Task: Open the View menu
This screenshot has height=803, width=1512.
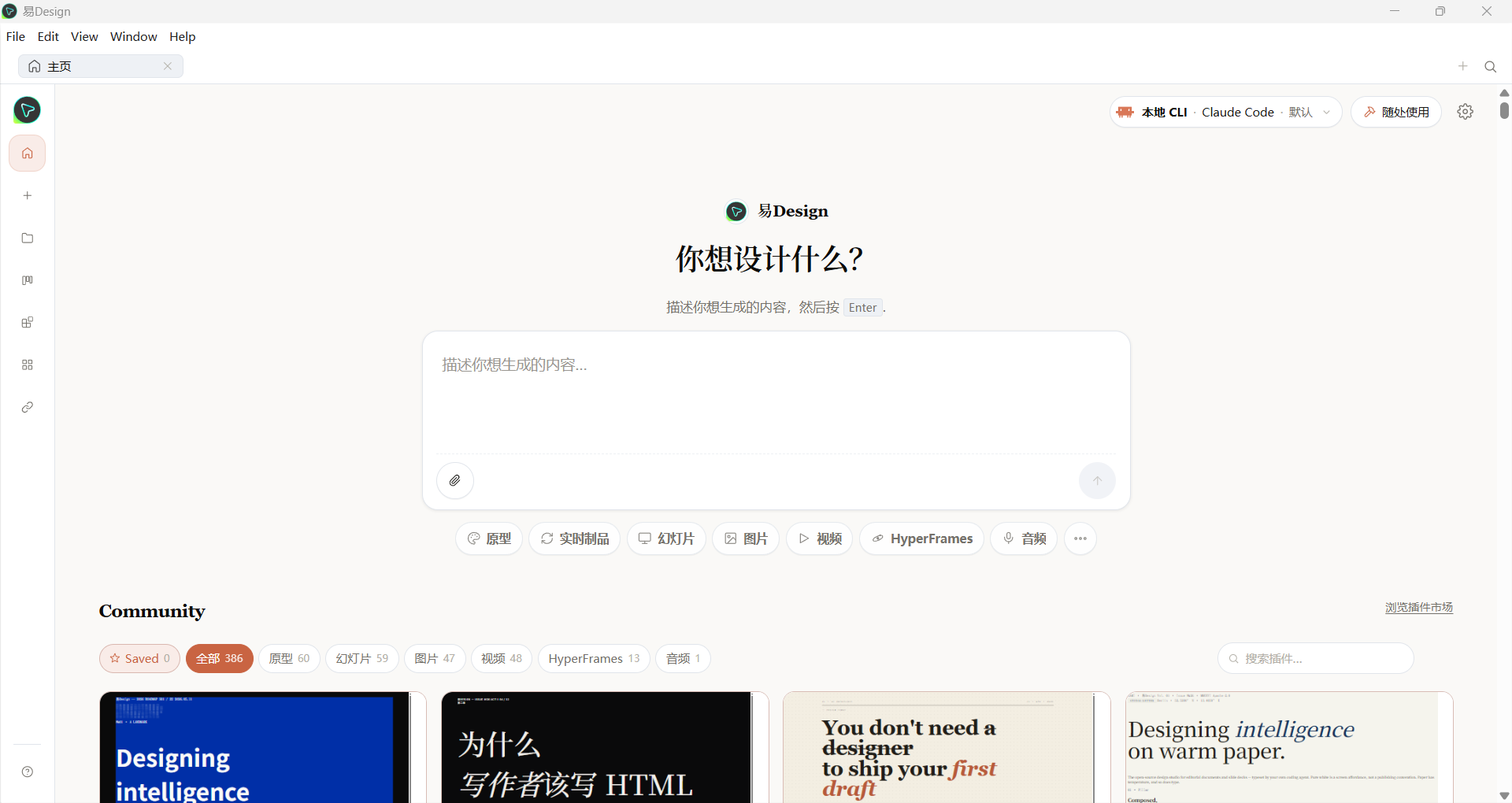Action: tap(84, 36)
